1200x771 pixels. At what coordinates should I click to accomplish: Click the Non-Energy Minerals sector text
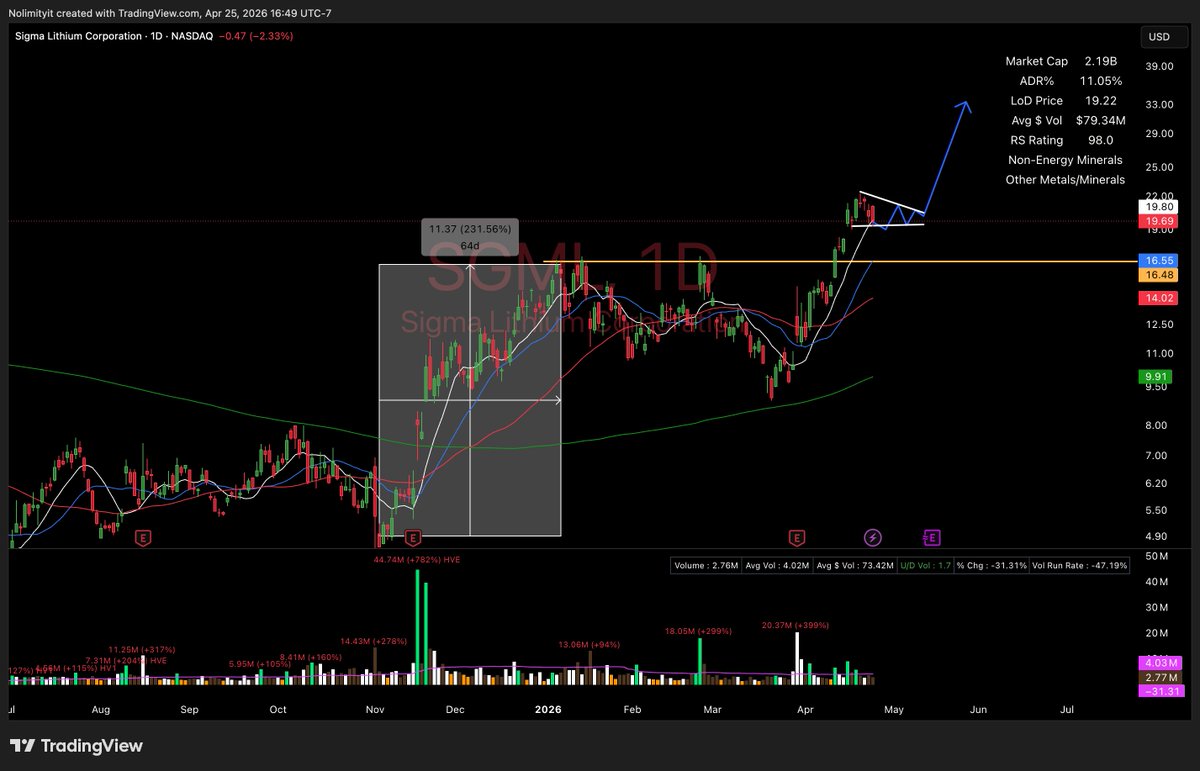pyautogui.click(x=1065, y=160)
